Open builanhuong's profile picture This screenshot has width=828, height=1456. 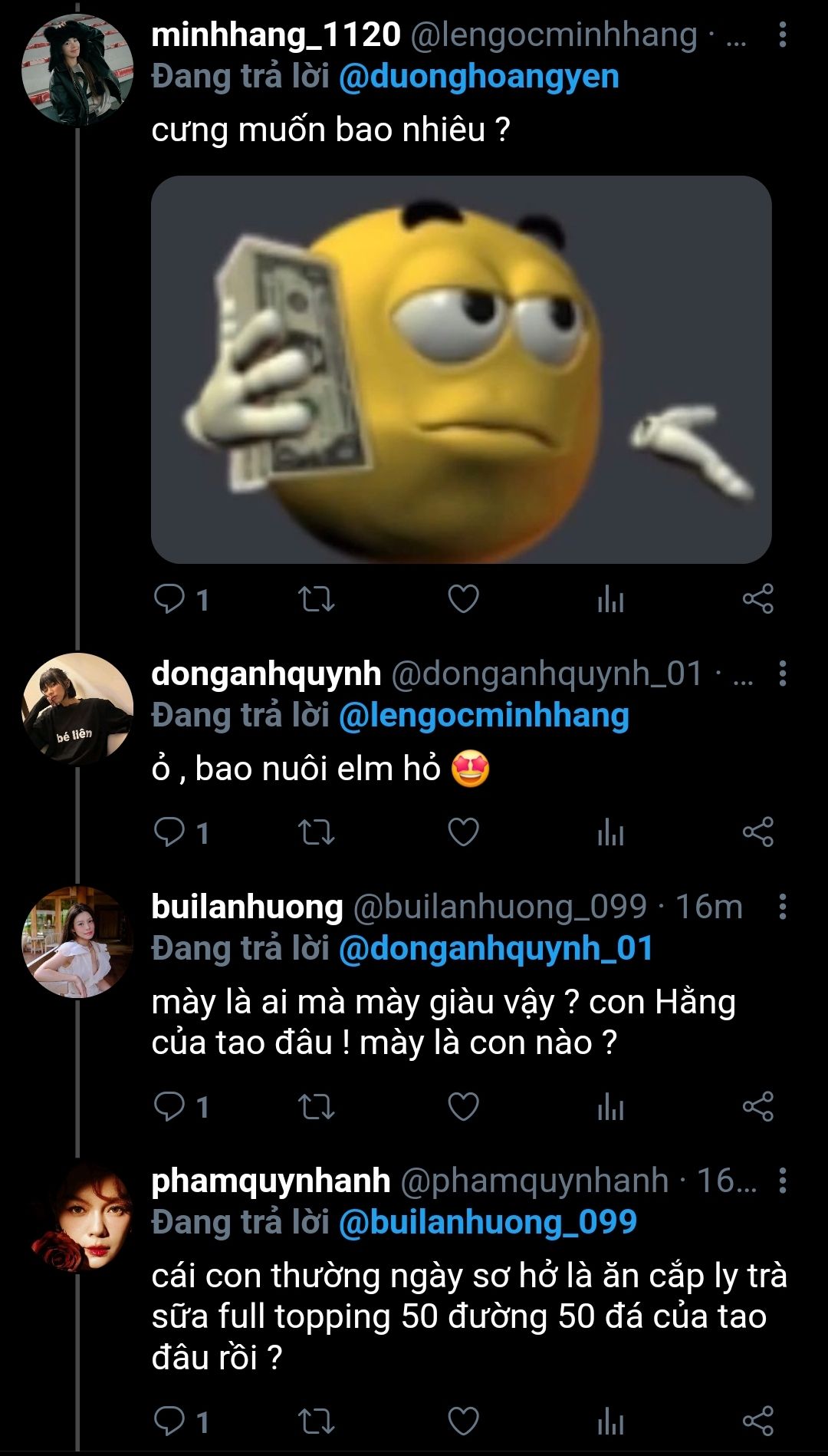[77, 942]
